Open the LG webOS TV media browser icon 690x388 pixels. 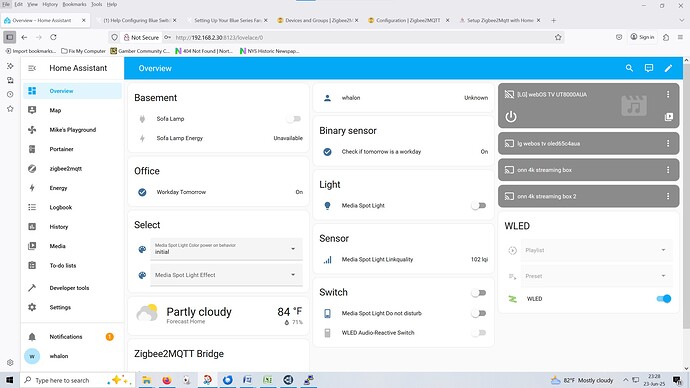(x=668, y=117)
